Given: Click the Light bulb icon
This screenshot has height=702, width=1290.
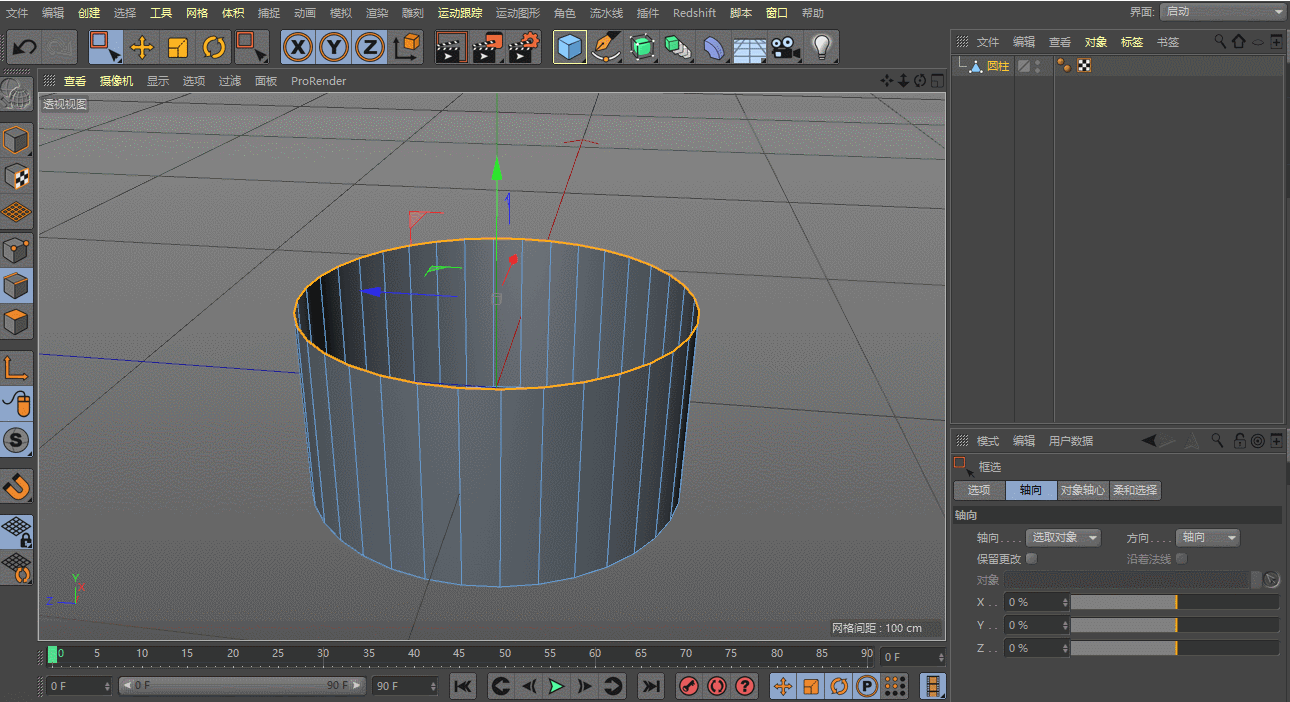Looking at the screenshot, I should point(822,47).
